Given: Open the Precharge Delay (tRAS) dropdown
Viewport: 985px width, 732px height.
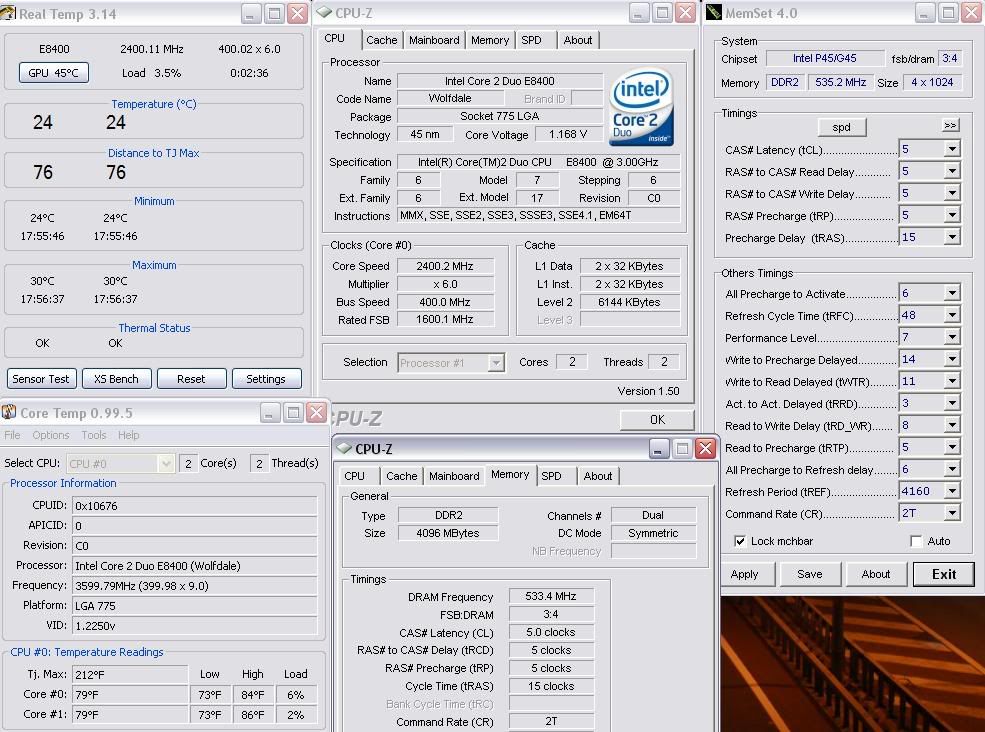Looking at the screenshot, I should [952, 237].
